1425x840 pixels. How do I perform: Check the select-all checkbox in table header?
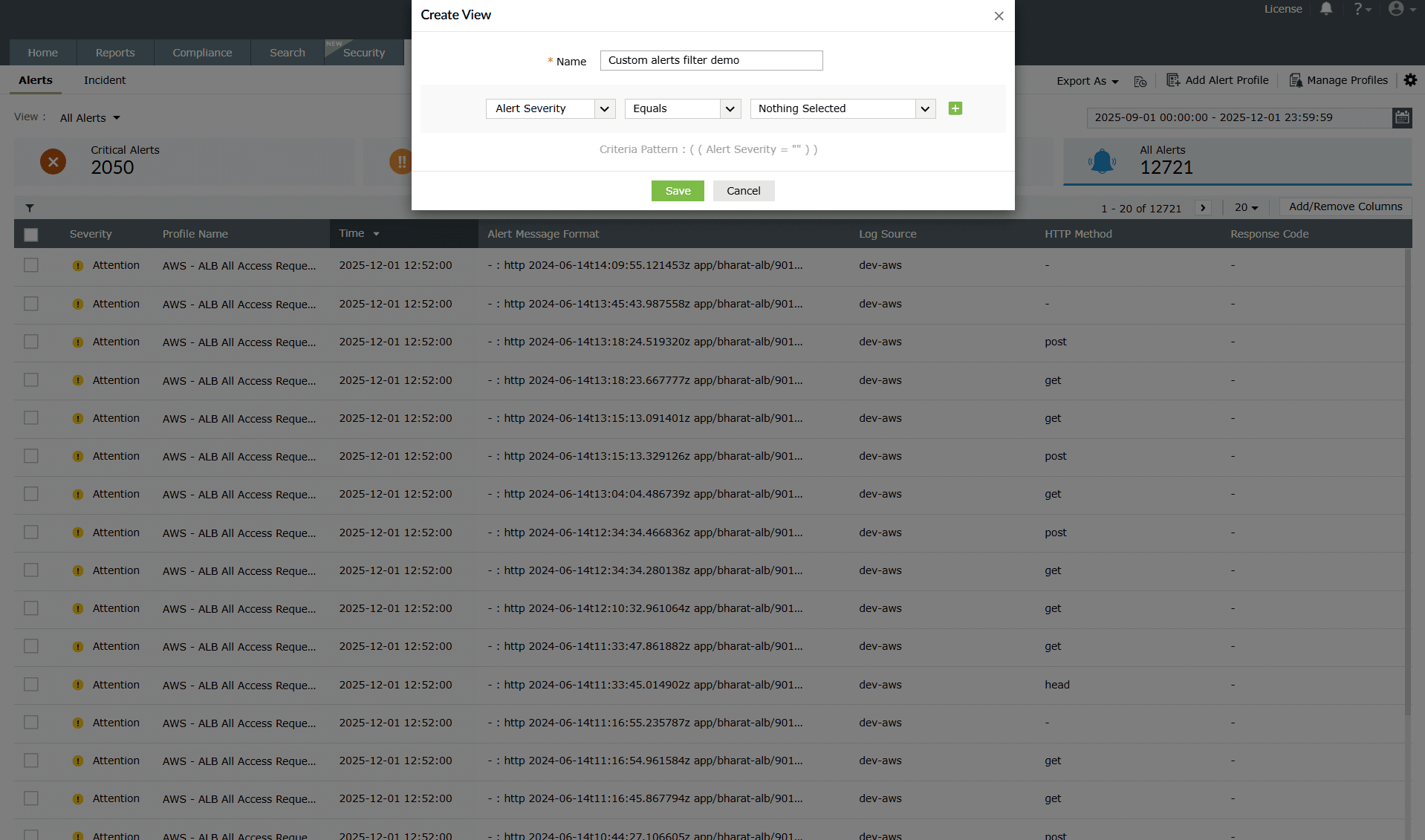click(30, 234)
